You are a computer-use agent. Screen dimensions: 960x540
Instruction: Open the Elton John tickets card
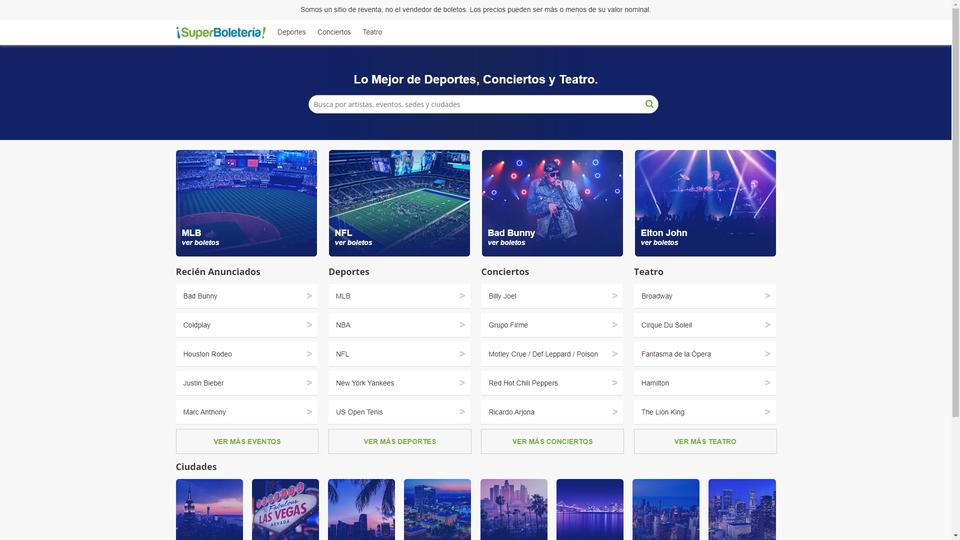point(705,203)
